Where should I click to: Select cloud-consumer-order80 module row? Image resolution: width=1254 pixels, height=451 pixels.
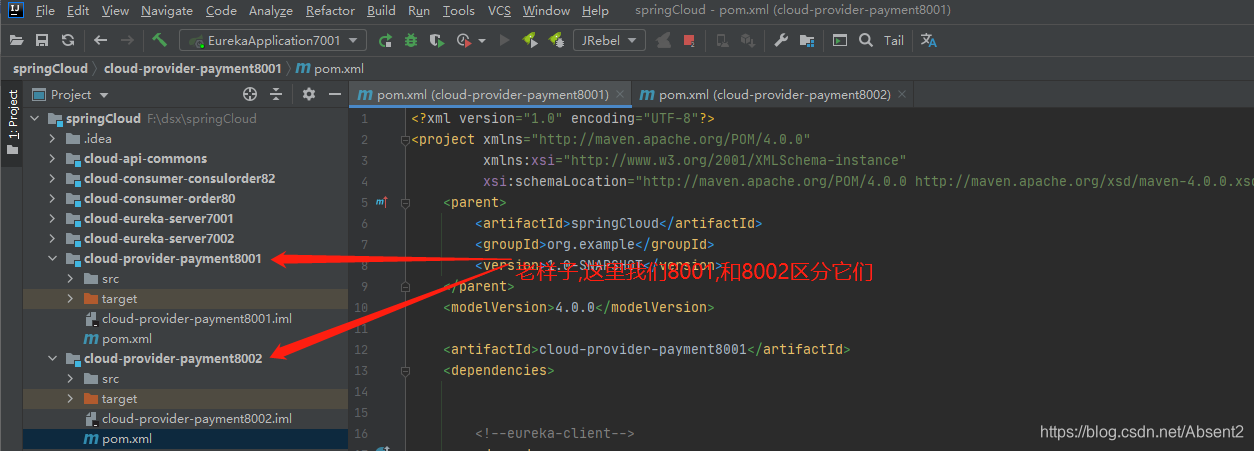(x=185, y=198)
